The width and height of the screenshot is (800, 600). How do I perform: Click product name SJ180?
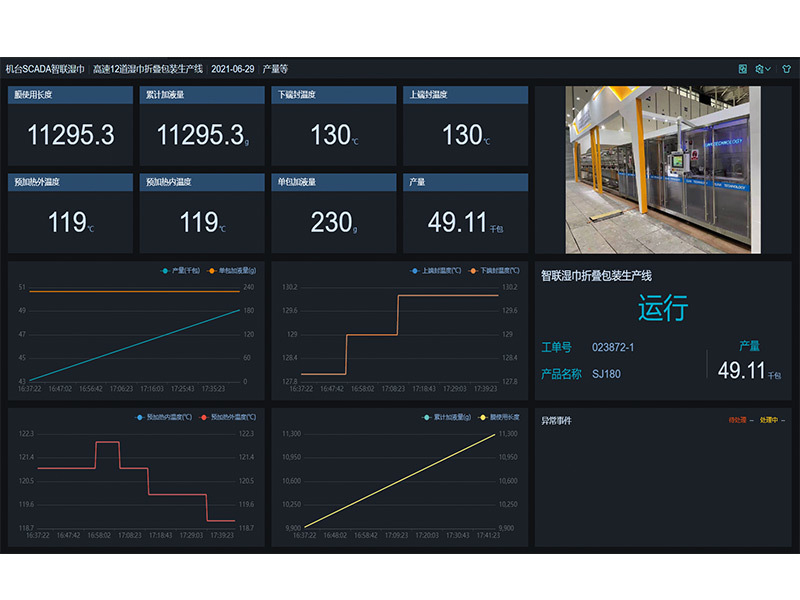click(606, 374)
